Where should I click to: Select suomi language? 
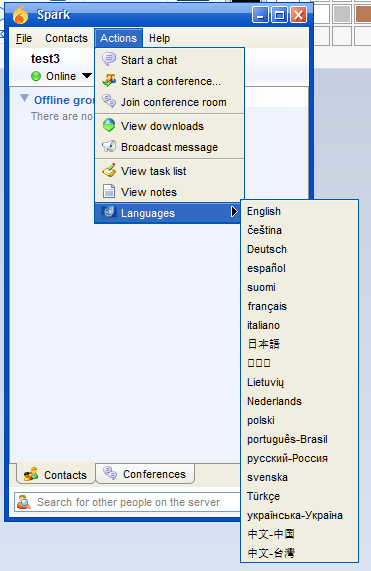[299, 287]
